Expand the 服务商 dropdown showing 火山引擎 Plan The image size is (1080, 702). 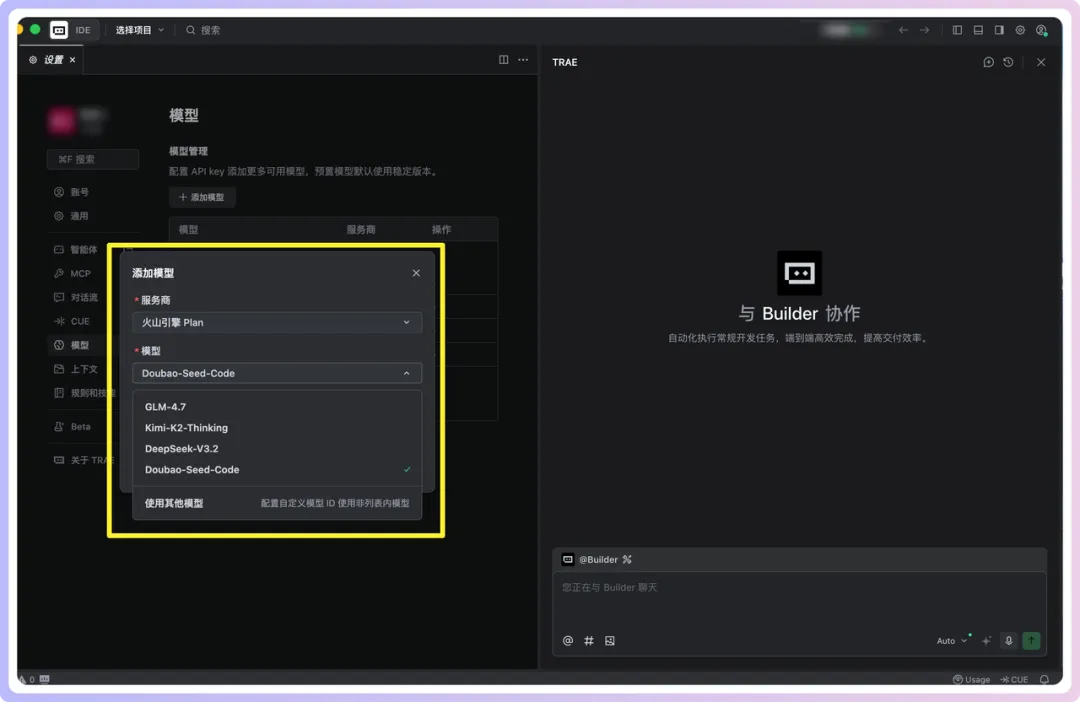pos(277,323)
